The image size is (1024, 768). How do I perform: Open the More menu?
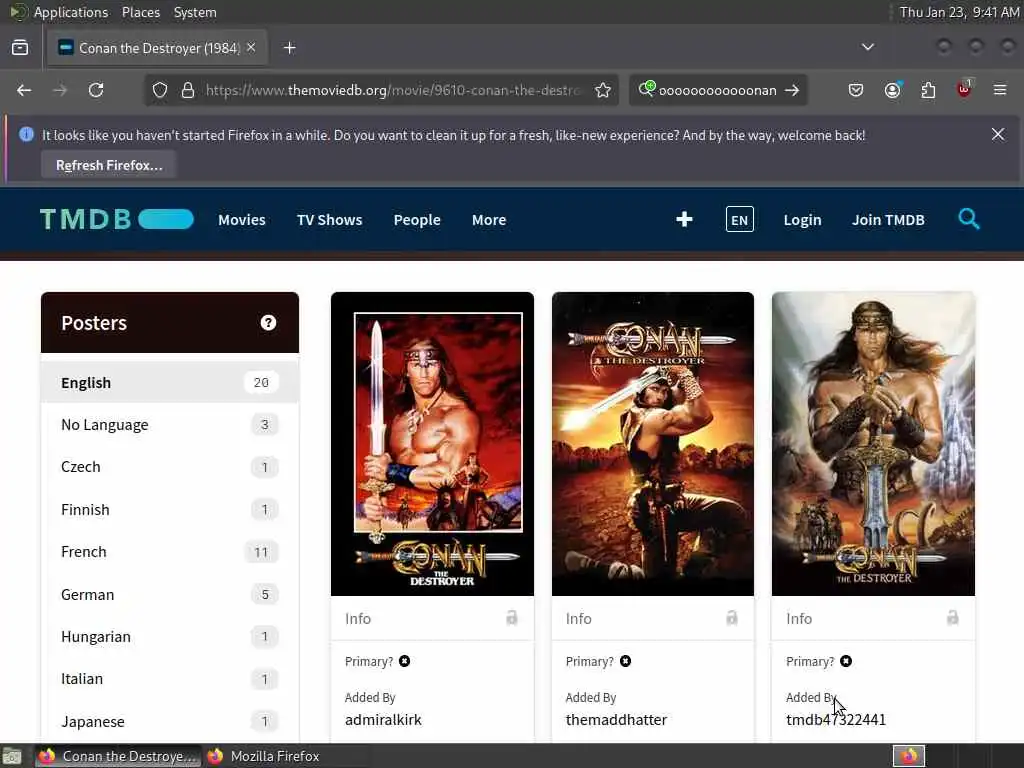(x=489, y=220)
